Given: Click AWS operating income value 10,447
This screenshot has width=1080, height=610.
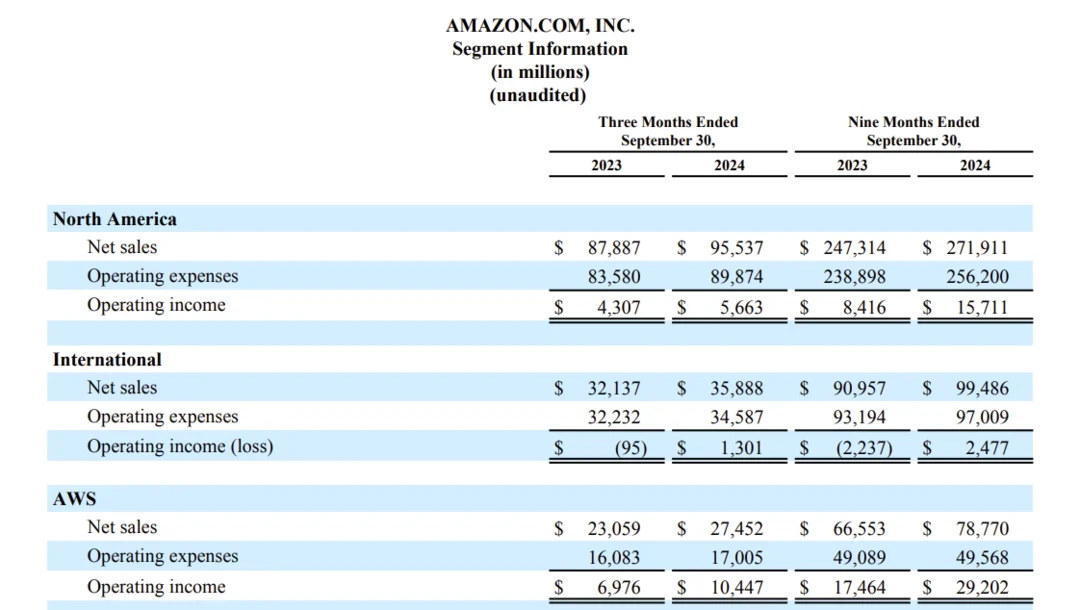Looking at the screenshot, I should (736, 588).
